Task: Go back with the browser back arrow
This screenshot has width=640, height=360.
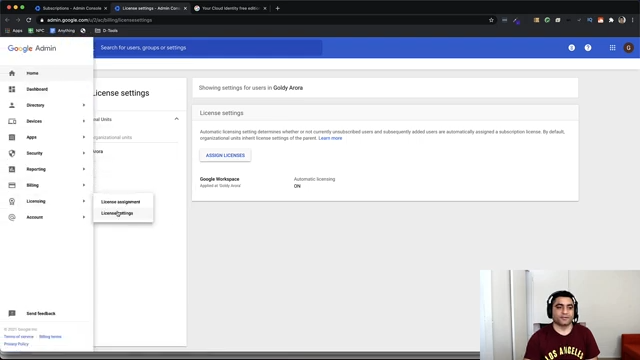Action: (7, 20)
